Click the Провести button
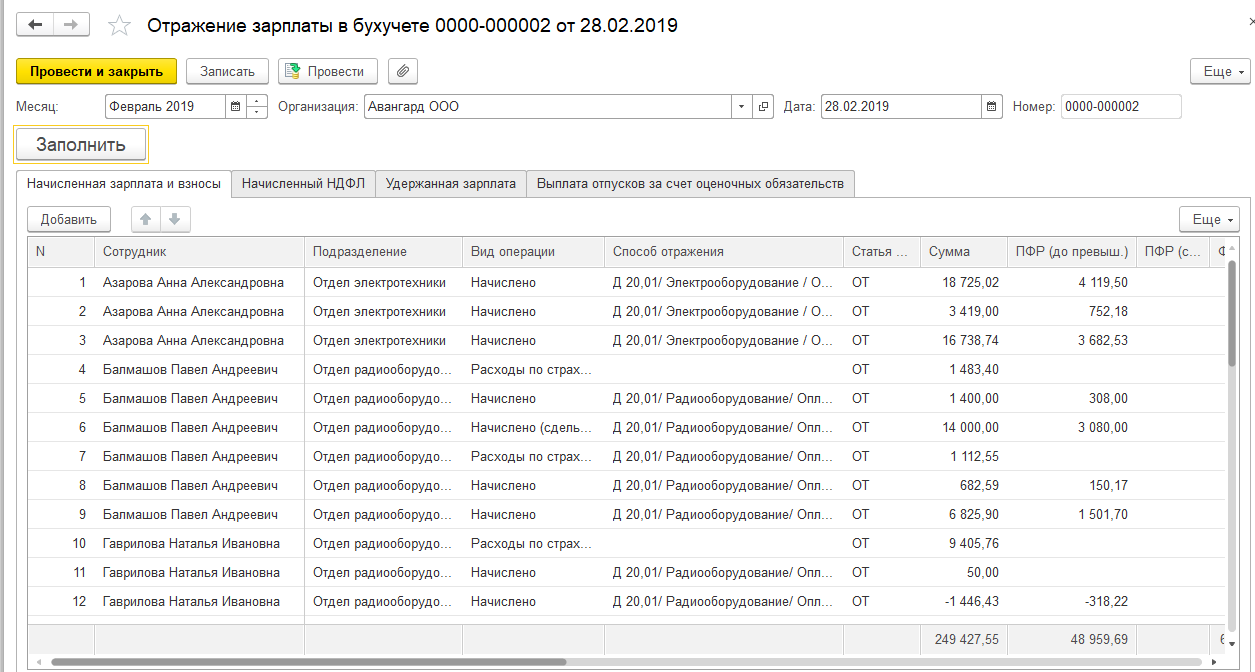 (327, 71)
